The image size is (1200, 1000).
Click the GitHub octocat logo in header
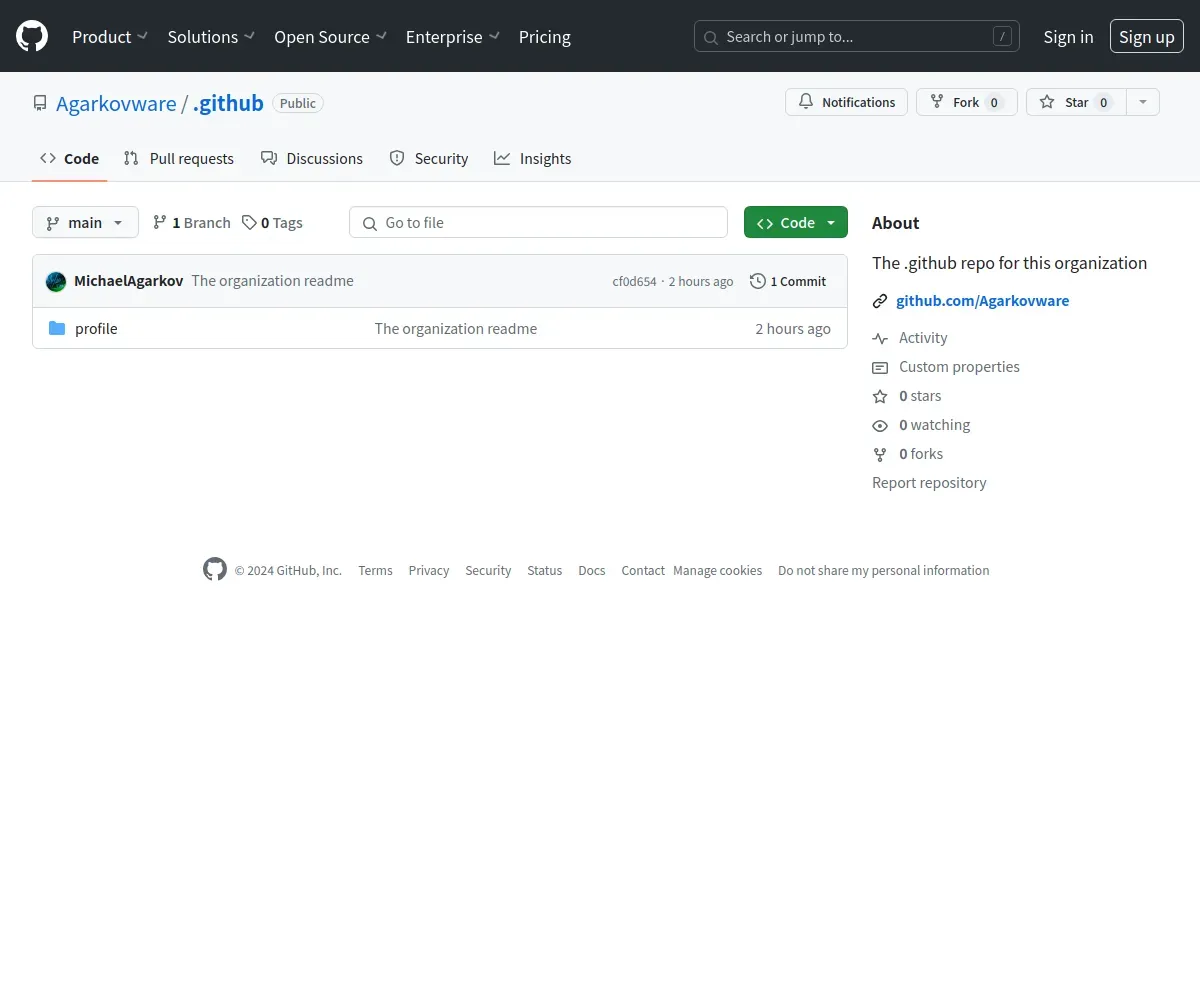(32, 37)
